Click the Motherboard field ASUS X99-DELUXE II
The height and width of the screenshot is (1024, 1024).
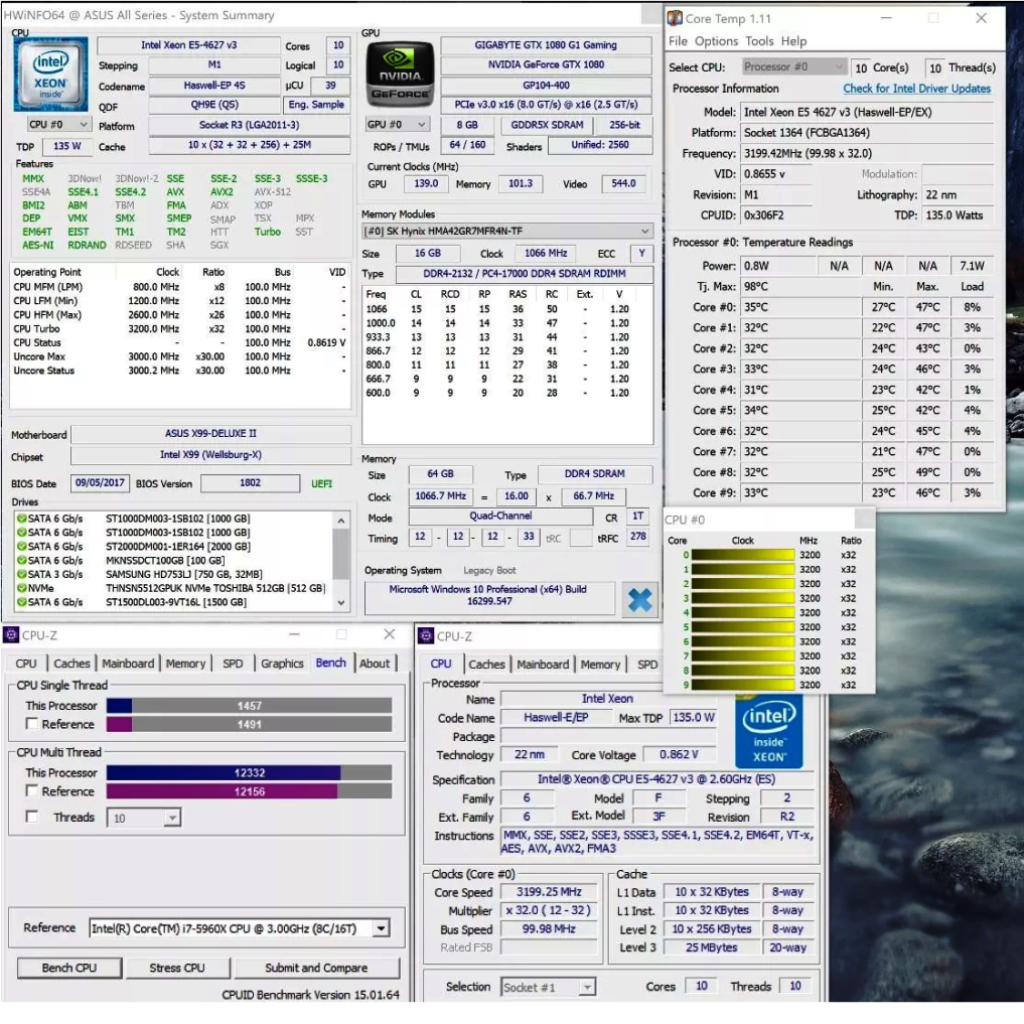click(x=211, y=434)
